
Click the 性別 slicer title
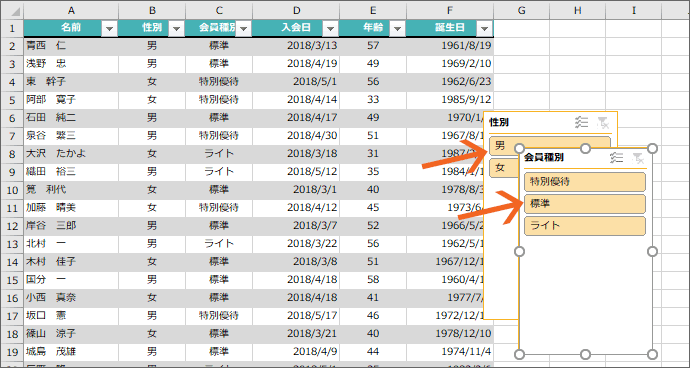coord(499,122)
